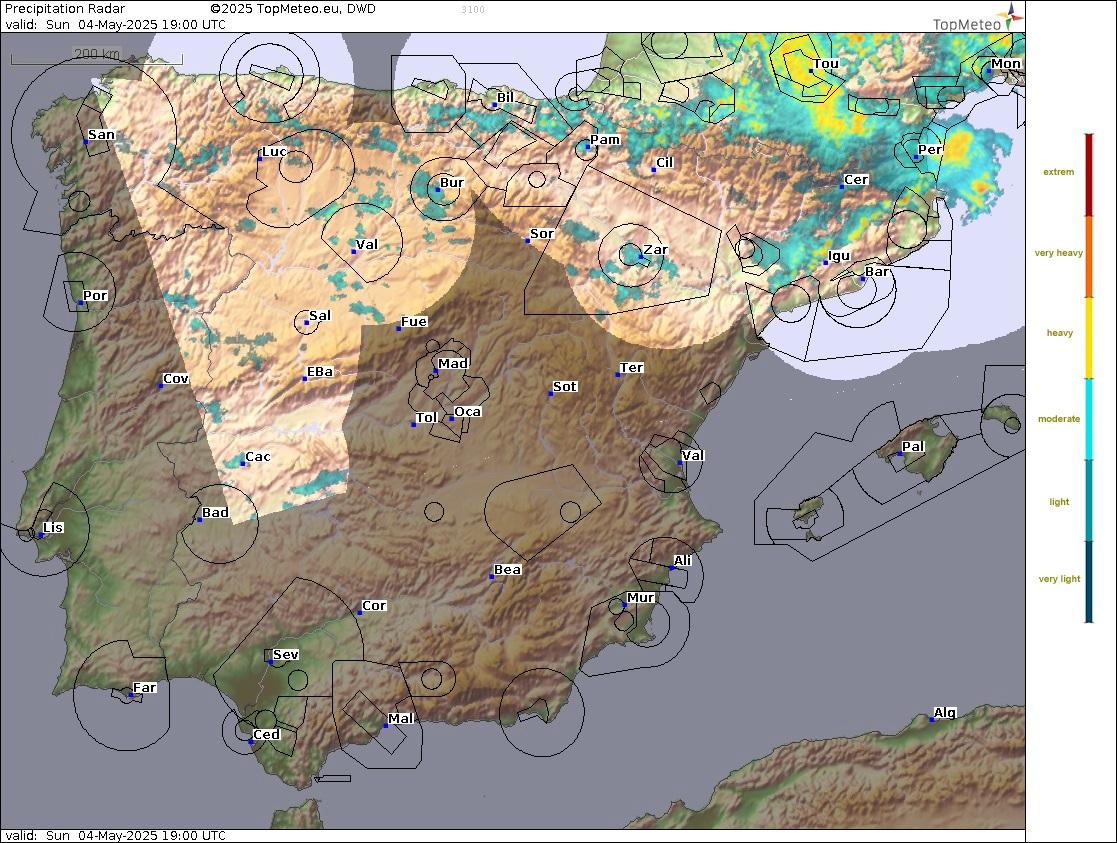Select the 'Val' Valladolid station label

[x=367, y=244]
